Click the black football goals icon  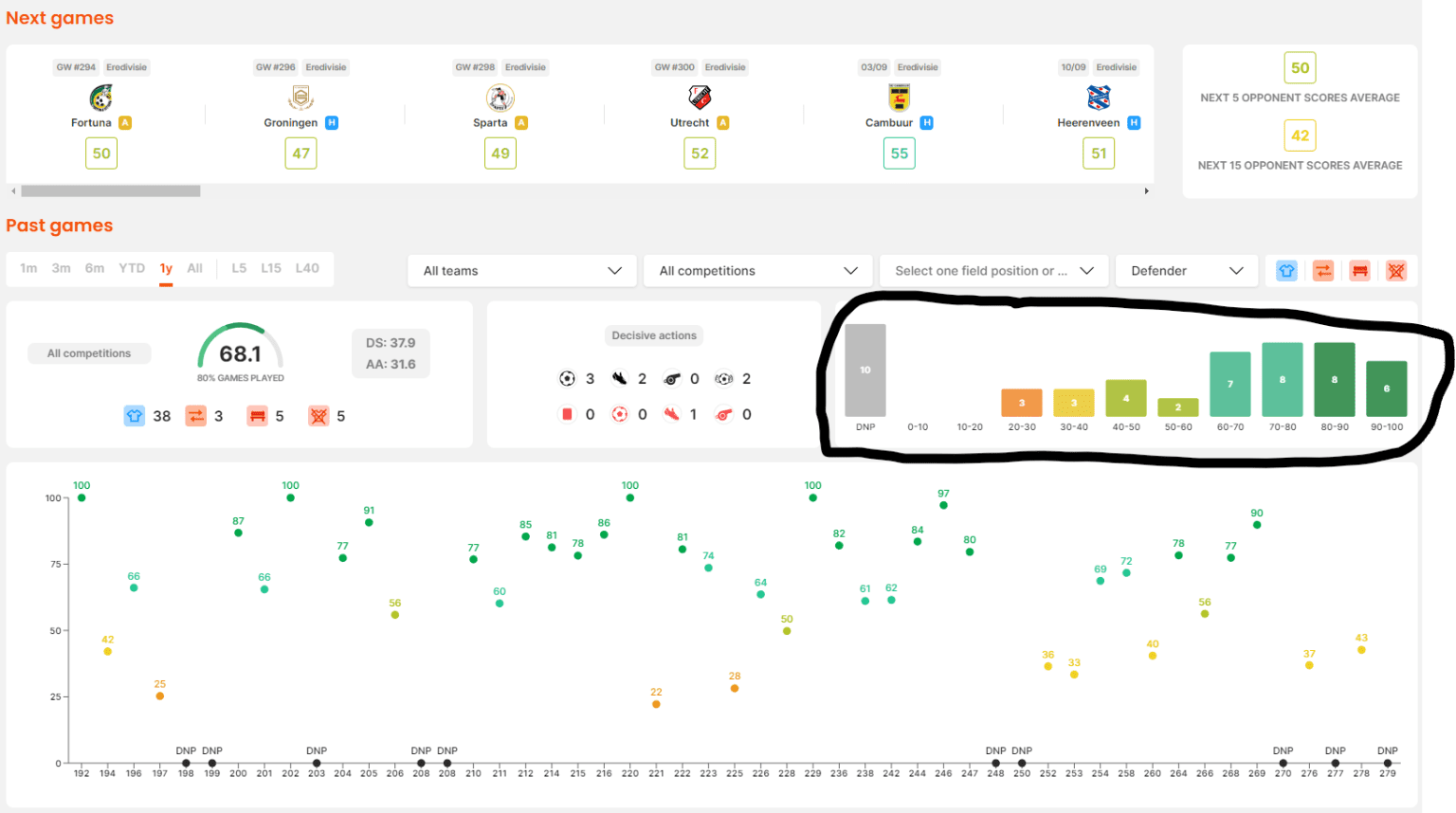click(x=567, y=379)
